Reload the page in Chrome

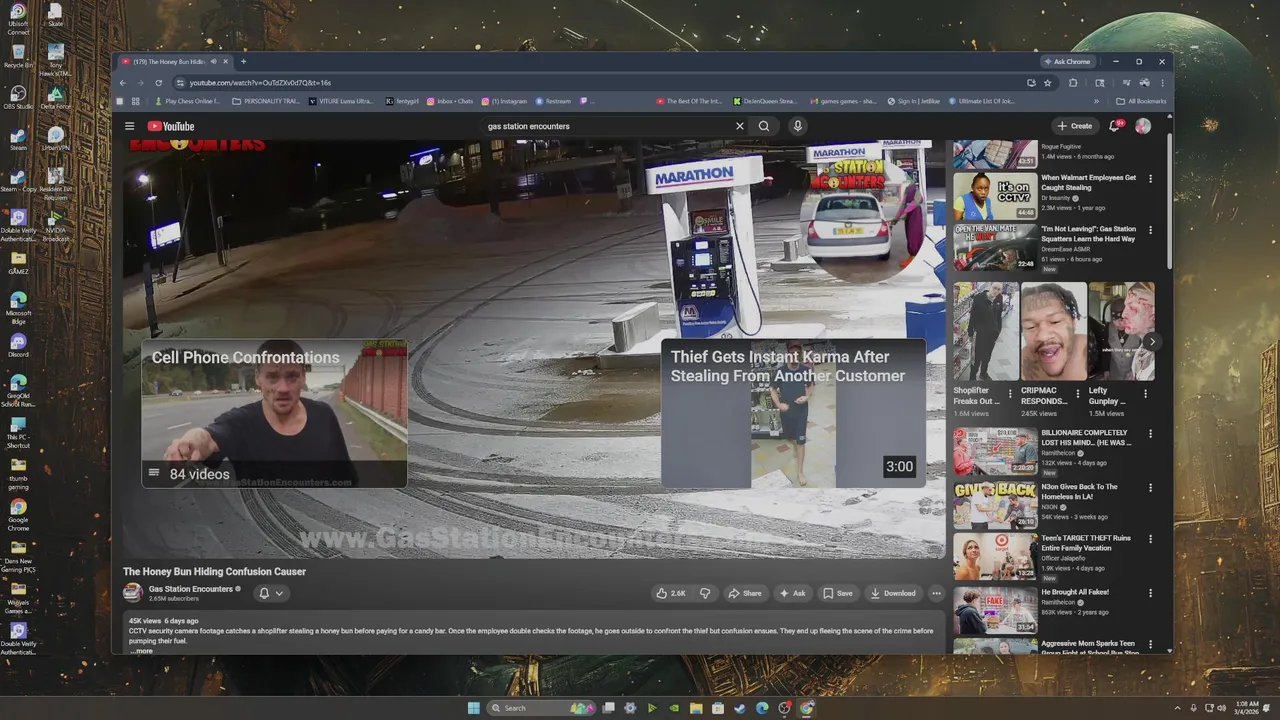(158, 83)
